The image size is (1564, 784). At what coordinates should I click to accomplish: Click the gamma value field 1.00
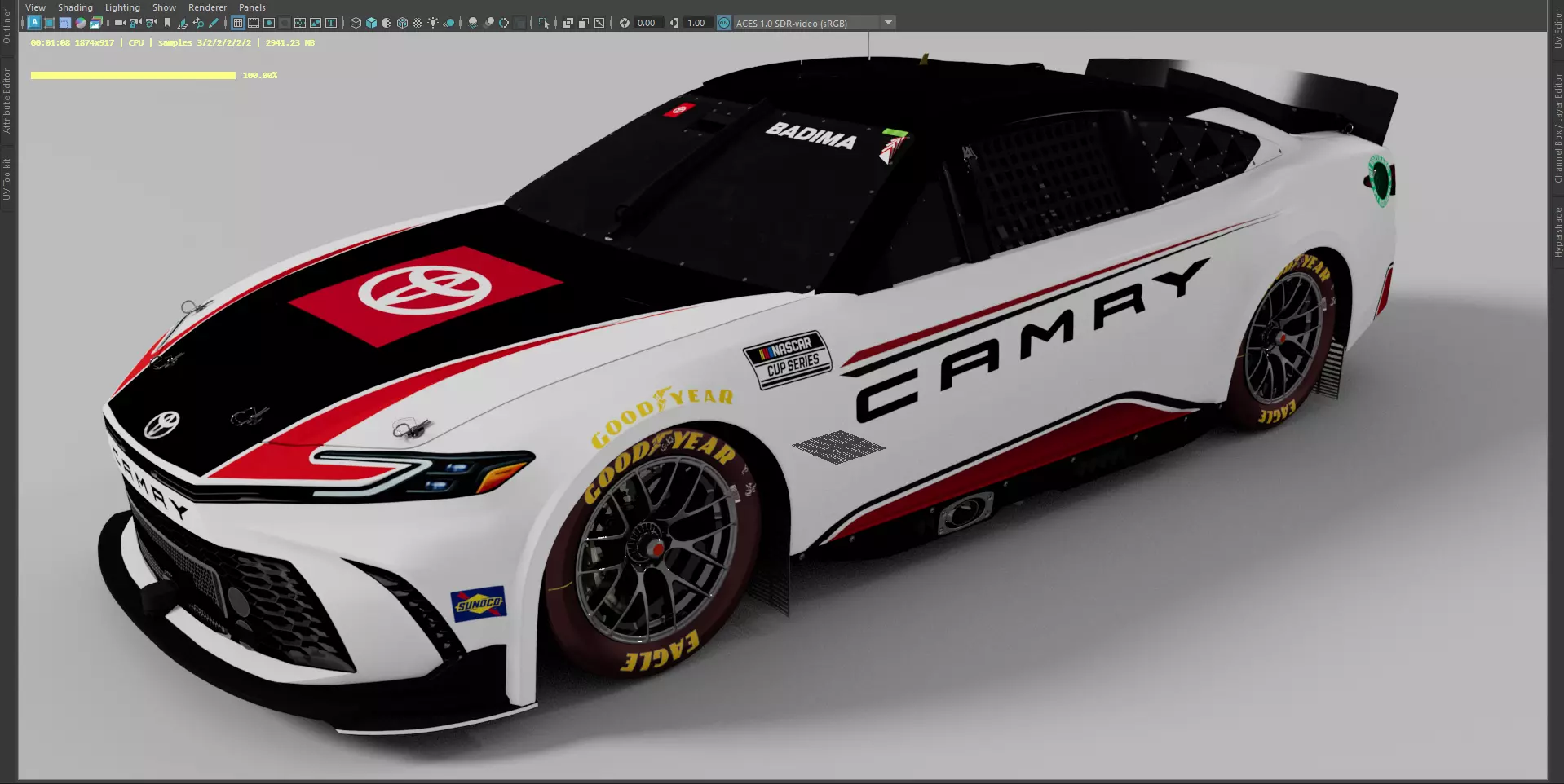[698, 23]
